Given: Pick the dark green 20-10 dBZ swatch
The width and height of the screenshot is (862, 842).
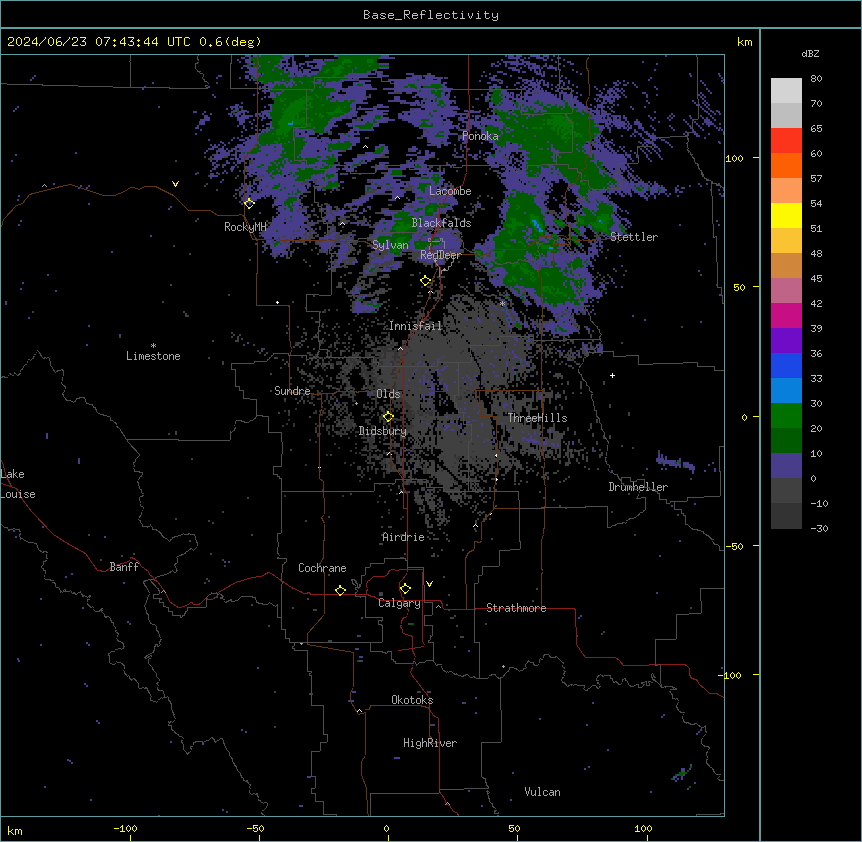Looking at the screenshot, I should [786, 441].
